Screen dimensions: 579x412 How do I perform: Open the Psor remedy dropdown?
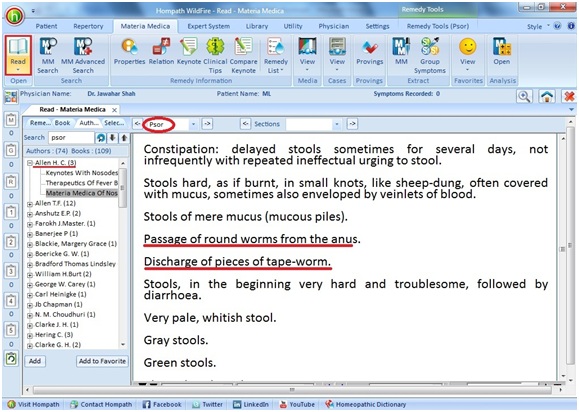tap(193, 124)
